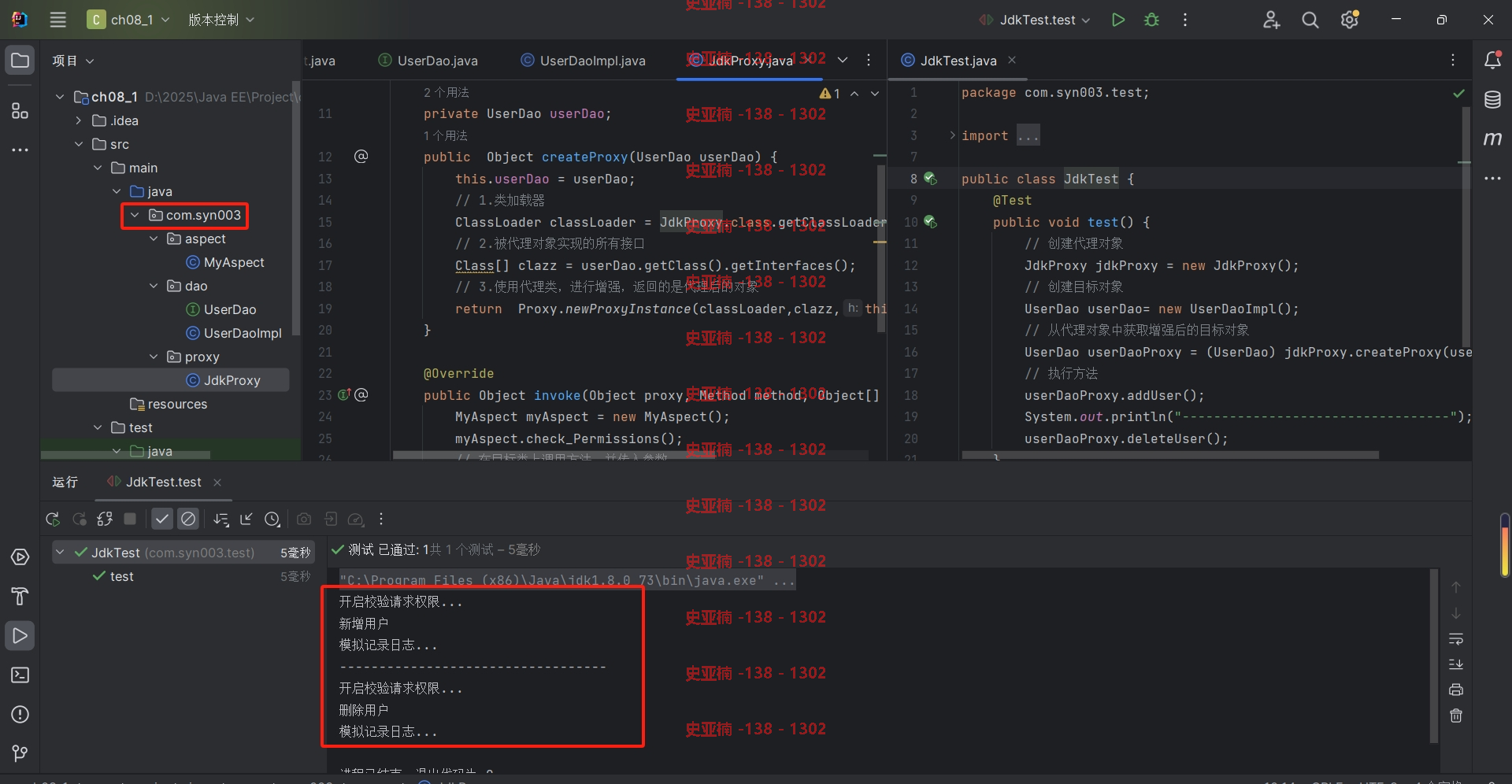
Task: Open the Run tool window icon
Action: pos(20,636)
